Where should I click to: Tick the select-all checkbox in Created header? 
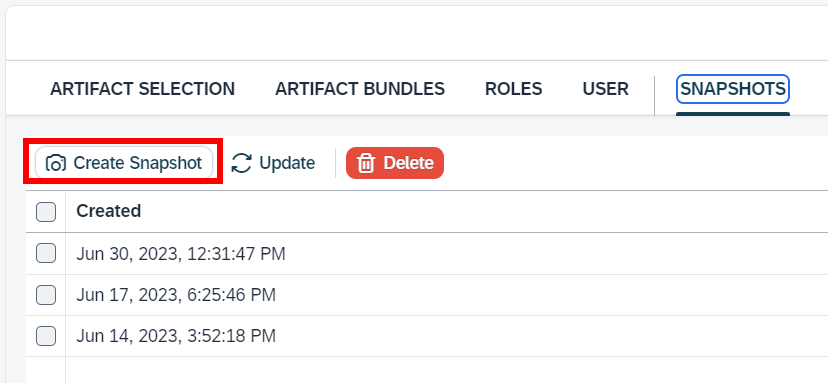pyautogui.click(x=46, y=212)
